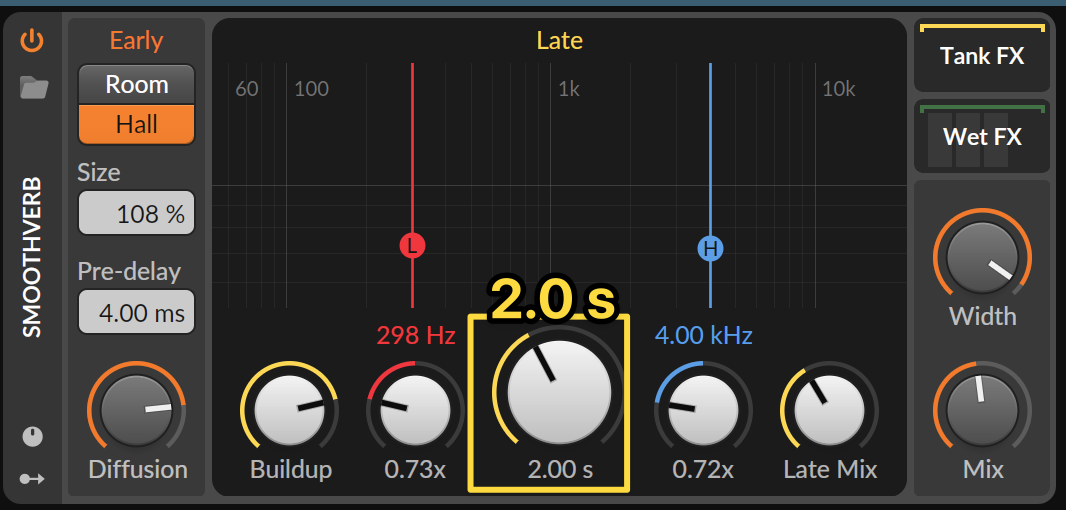Select the Room early reflection mode

[x=137, y=85]
